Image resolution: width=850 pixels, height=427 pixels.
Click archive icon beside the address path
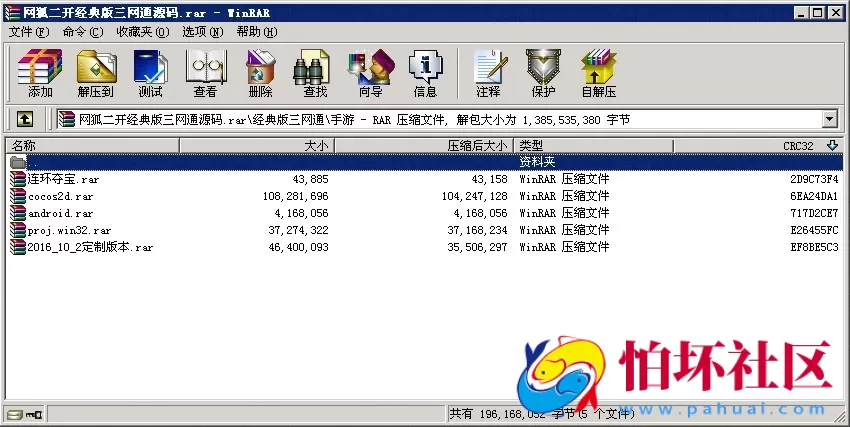67,119
